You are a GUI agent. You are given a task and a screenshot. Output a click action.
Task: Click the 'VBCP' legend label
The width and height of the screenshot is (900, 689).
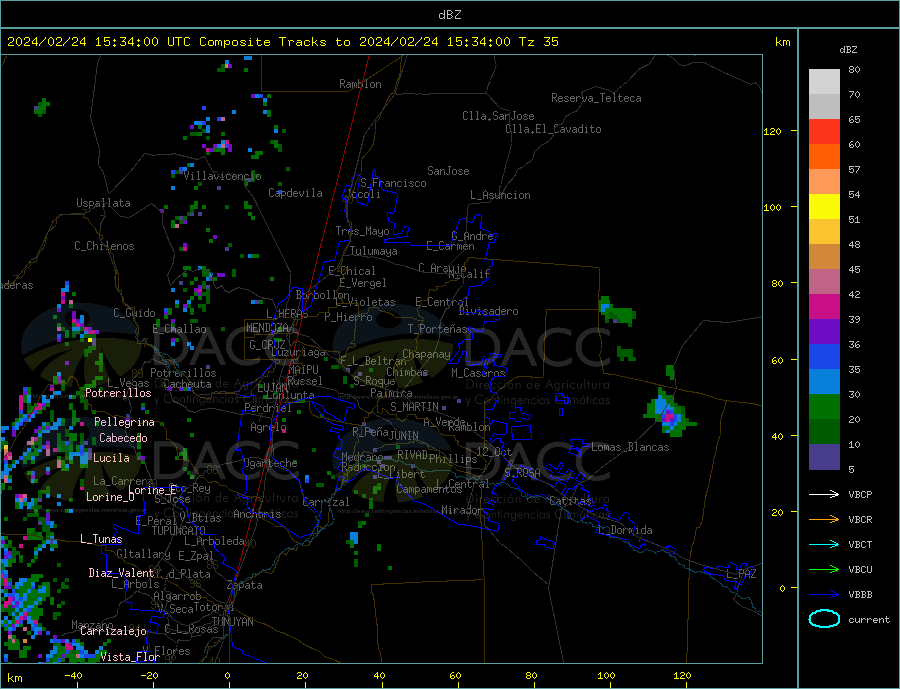[x=860, y=494]
